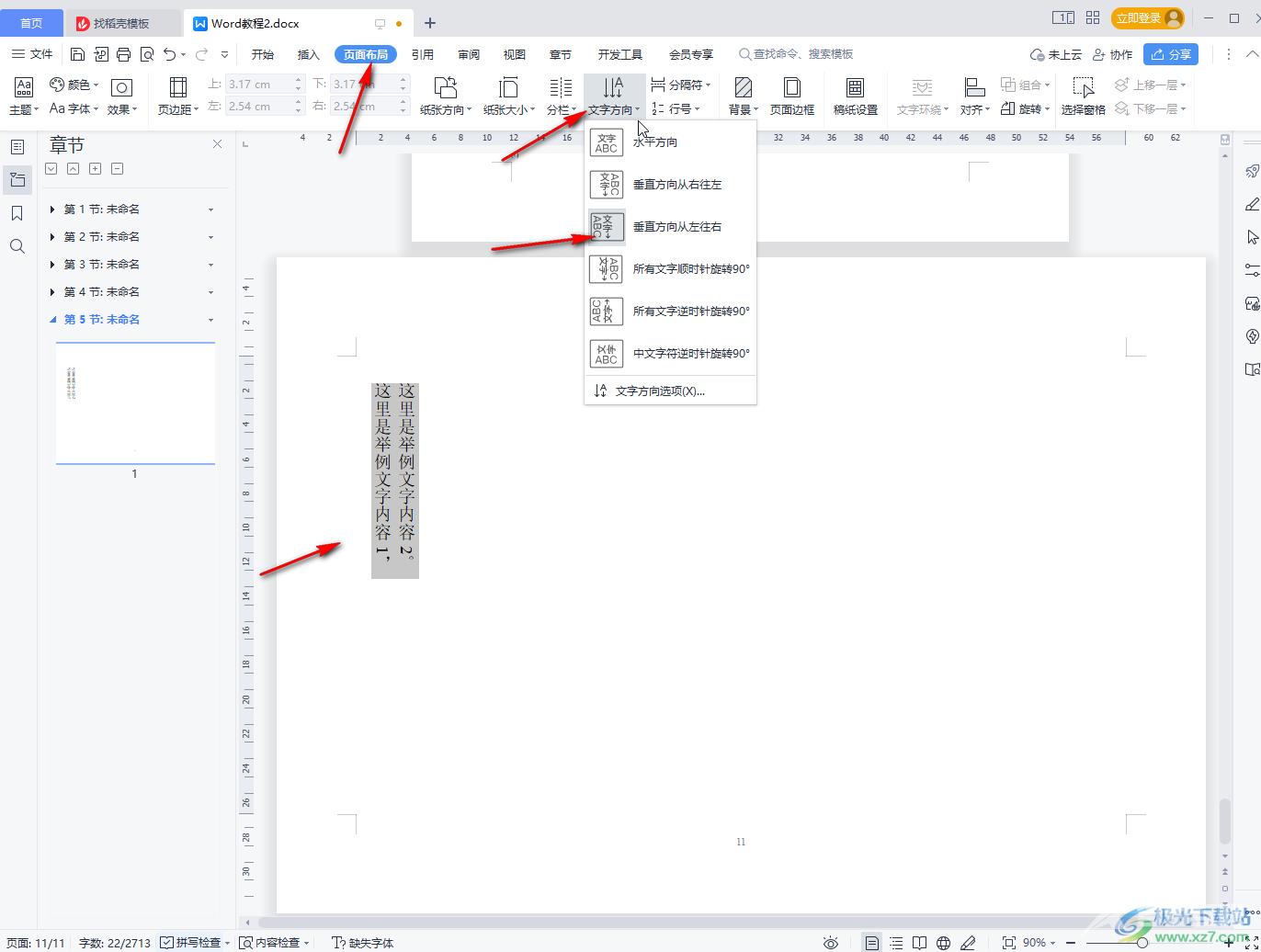The width and height of the screenshot is (1261, 952).
Task: Collapse 第 5 节: 未命名 section
Action: [52, 320]
